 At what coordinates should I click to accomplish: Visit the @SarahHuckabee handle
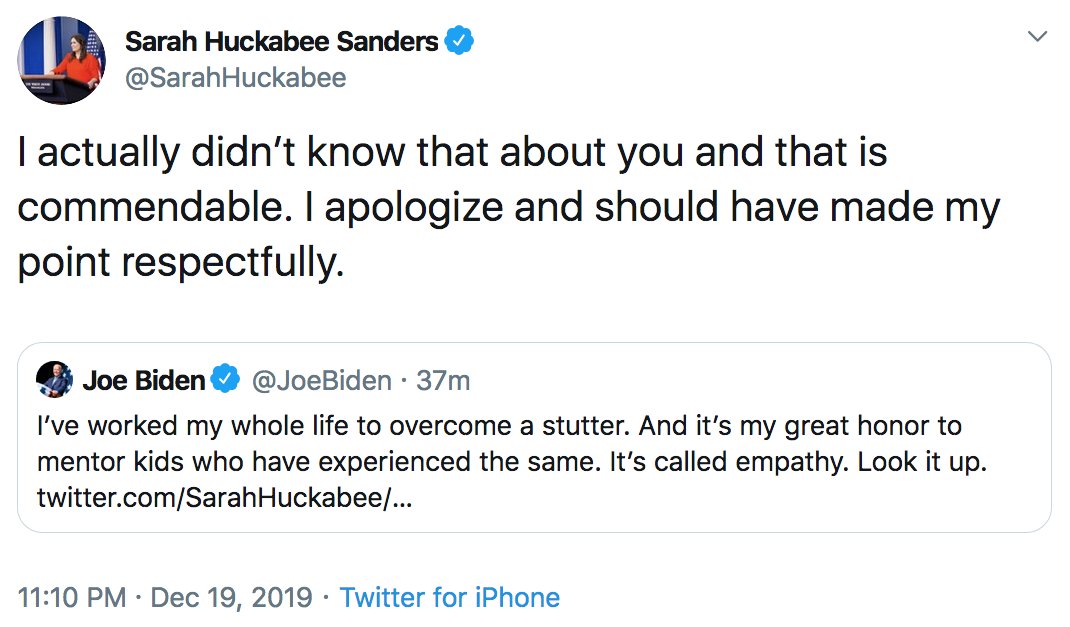[235, 78]
